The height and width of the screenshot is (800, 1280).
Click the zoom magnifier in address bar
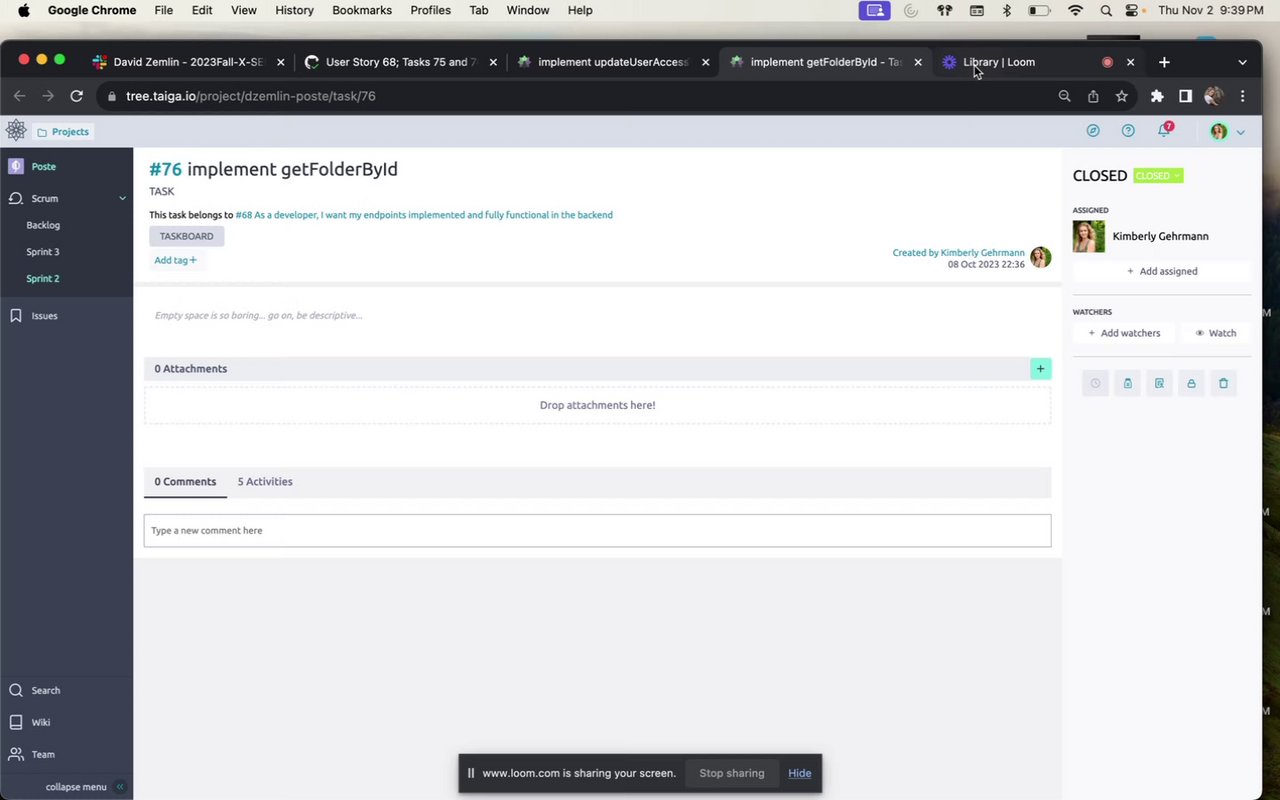click(x=1065, y=96)
